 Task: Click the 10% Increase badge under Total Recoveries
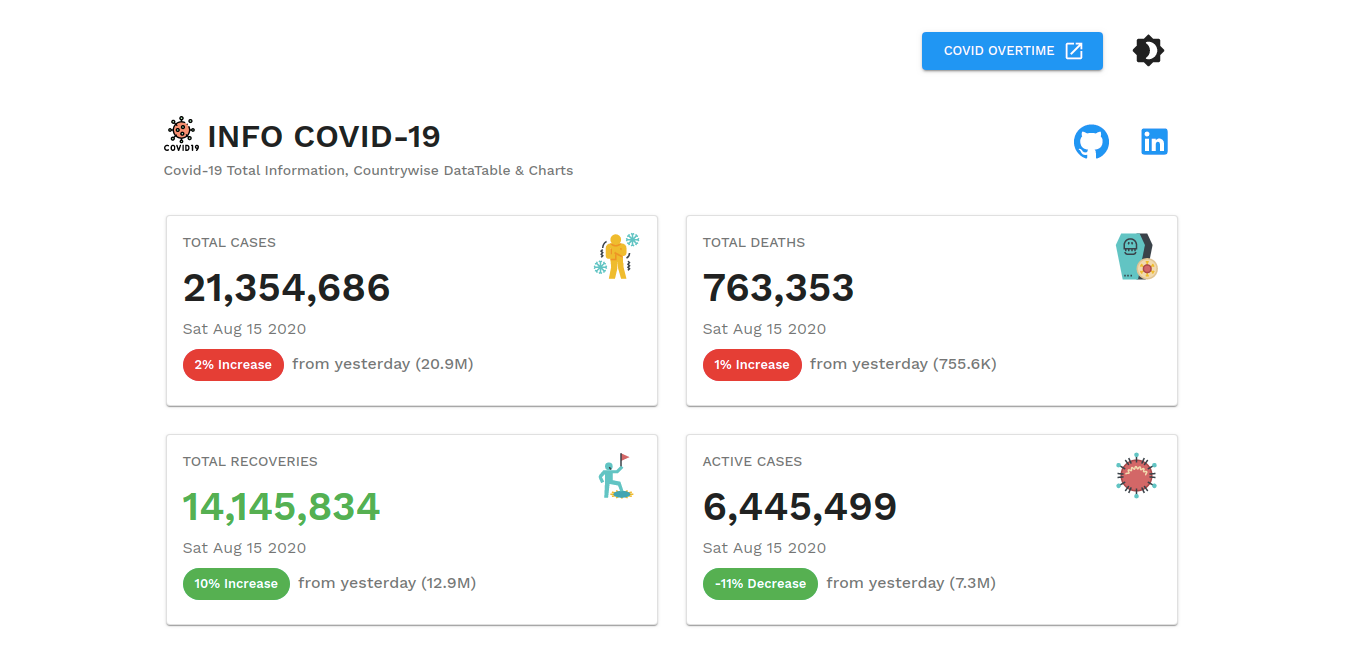236,583
